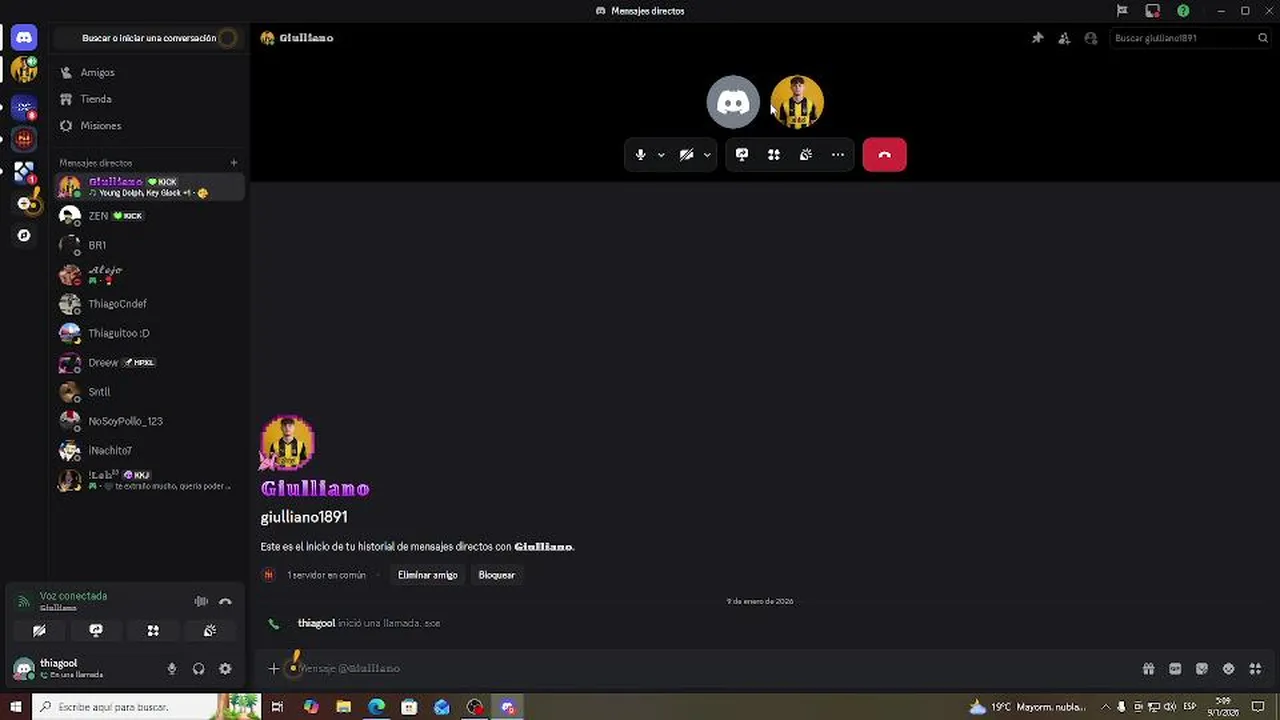The image size is (1280, 720).
Task: Open the ZEN direct message
Action: [x=150, y=216]
